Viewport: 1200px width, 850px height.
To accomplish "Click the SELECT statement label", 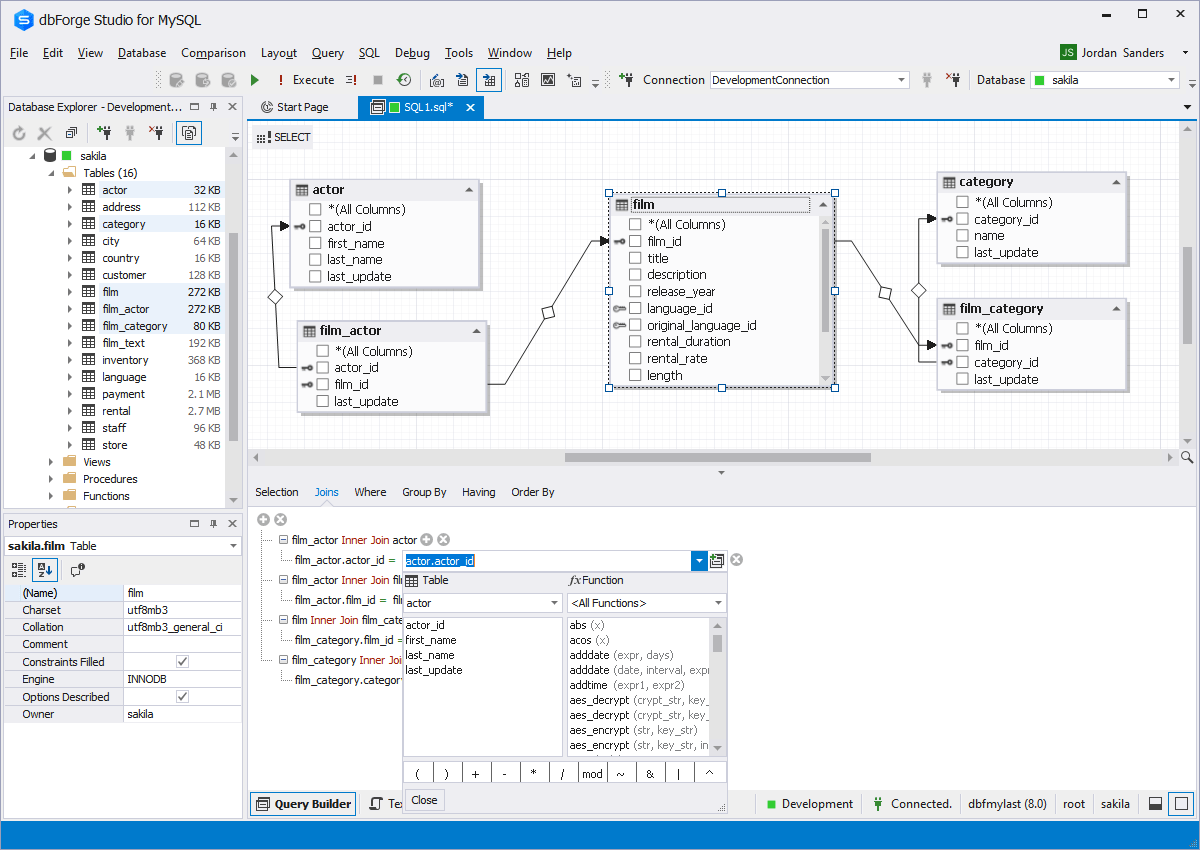I will click(284, 137).
